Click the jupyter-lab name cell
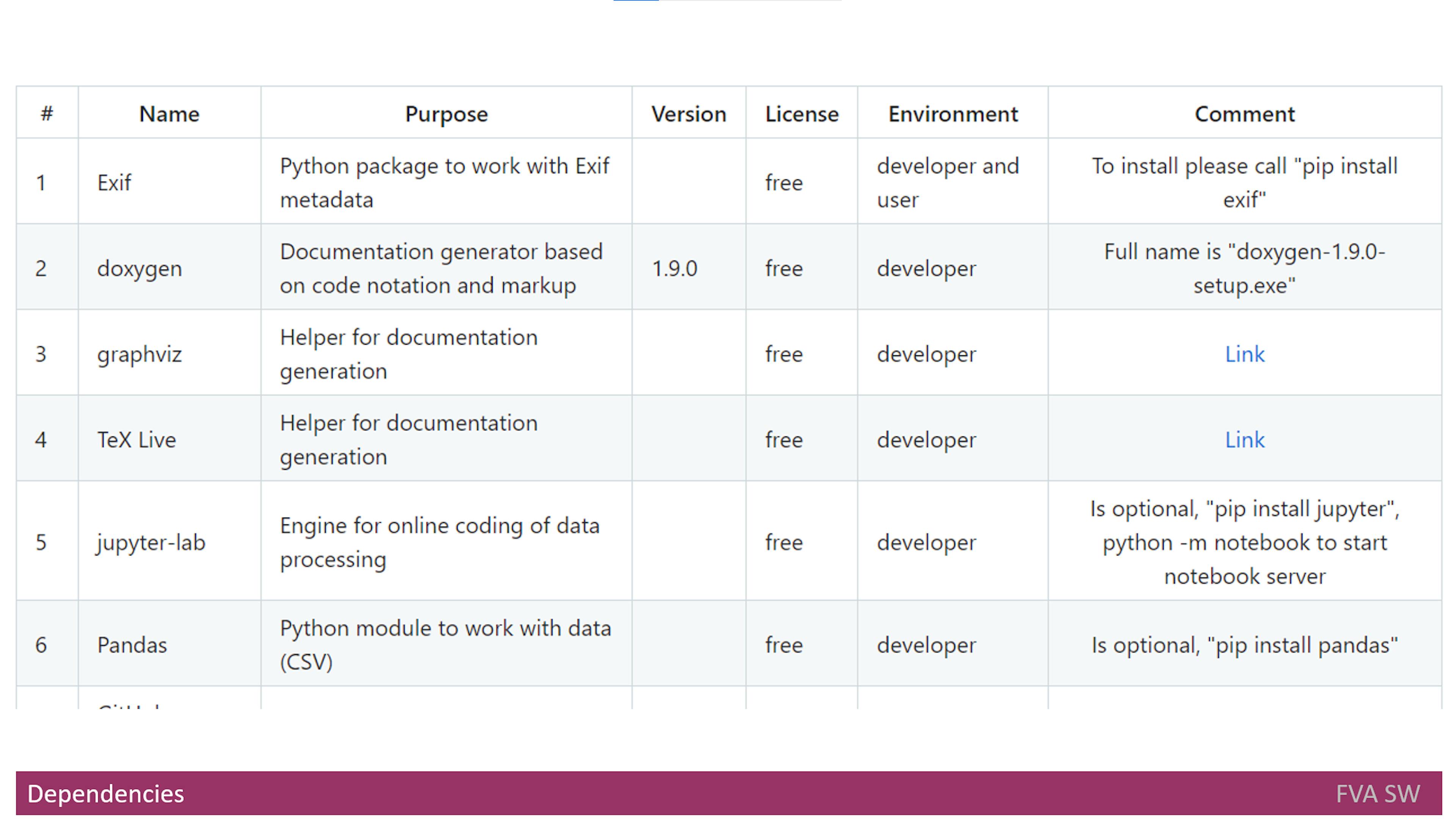This screenshot has width=1456, height=819. (169, 542)
